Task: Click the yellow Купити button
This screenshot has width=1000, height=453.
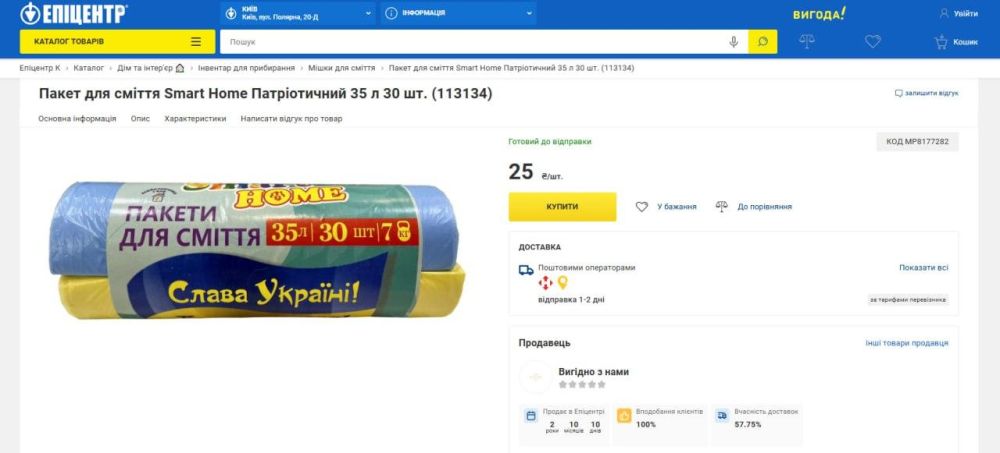Action: pos(562,207)
